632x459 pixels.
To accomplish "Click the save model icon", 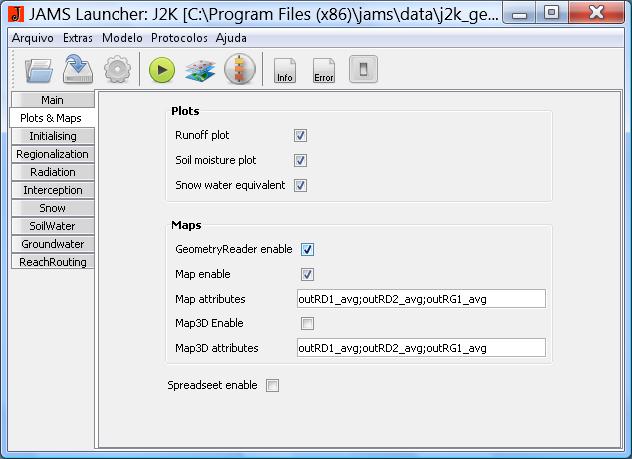I will click(77, 70).
